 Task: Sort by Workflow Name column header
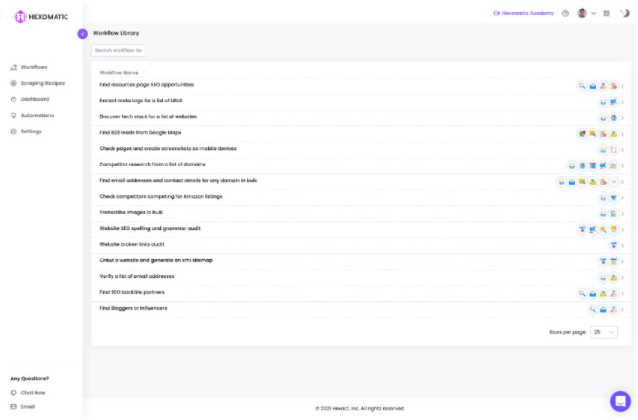pos(119,72)
